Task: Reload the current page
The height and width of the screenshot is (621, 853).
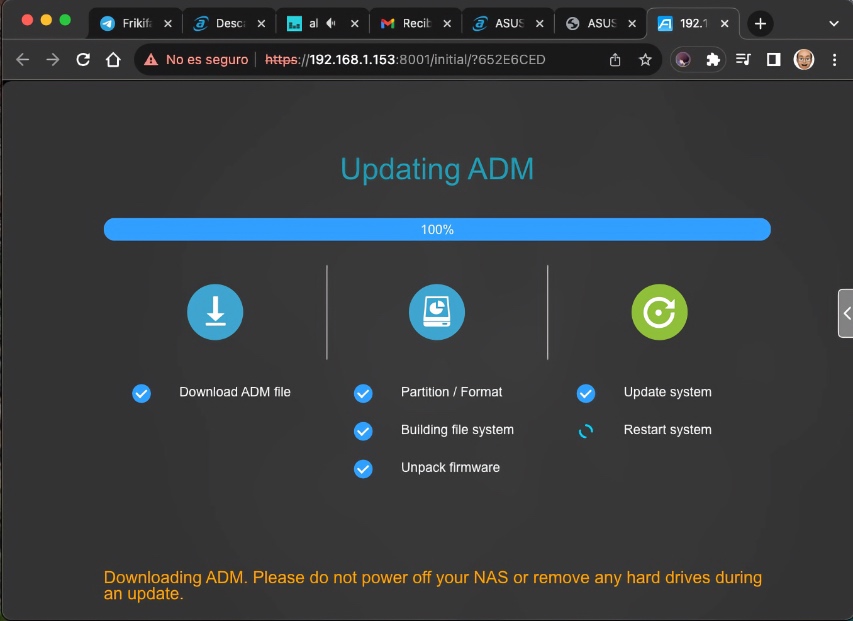Action: point(83,59)
